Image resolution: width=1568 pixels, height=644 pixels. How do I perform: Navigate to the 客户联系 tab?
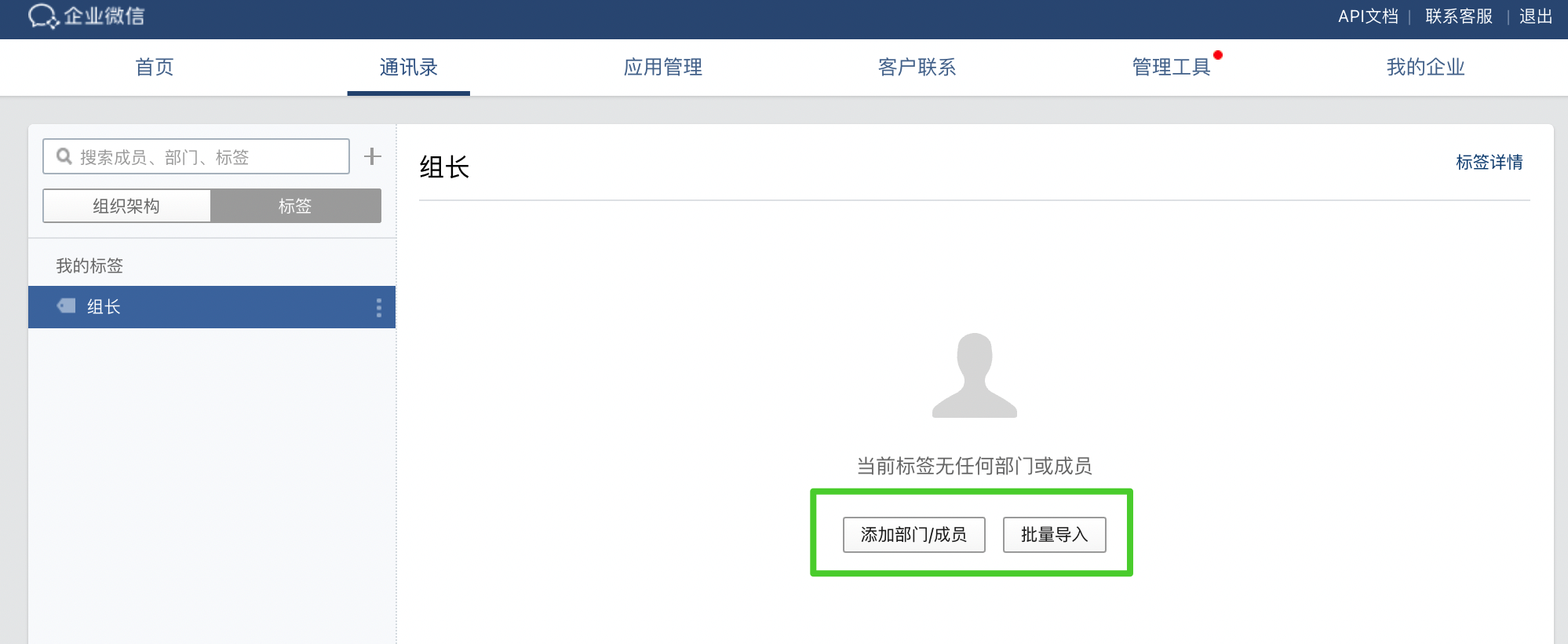point(917,68)
